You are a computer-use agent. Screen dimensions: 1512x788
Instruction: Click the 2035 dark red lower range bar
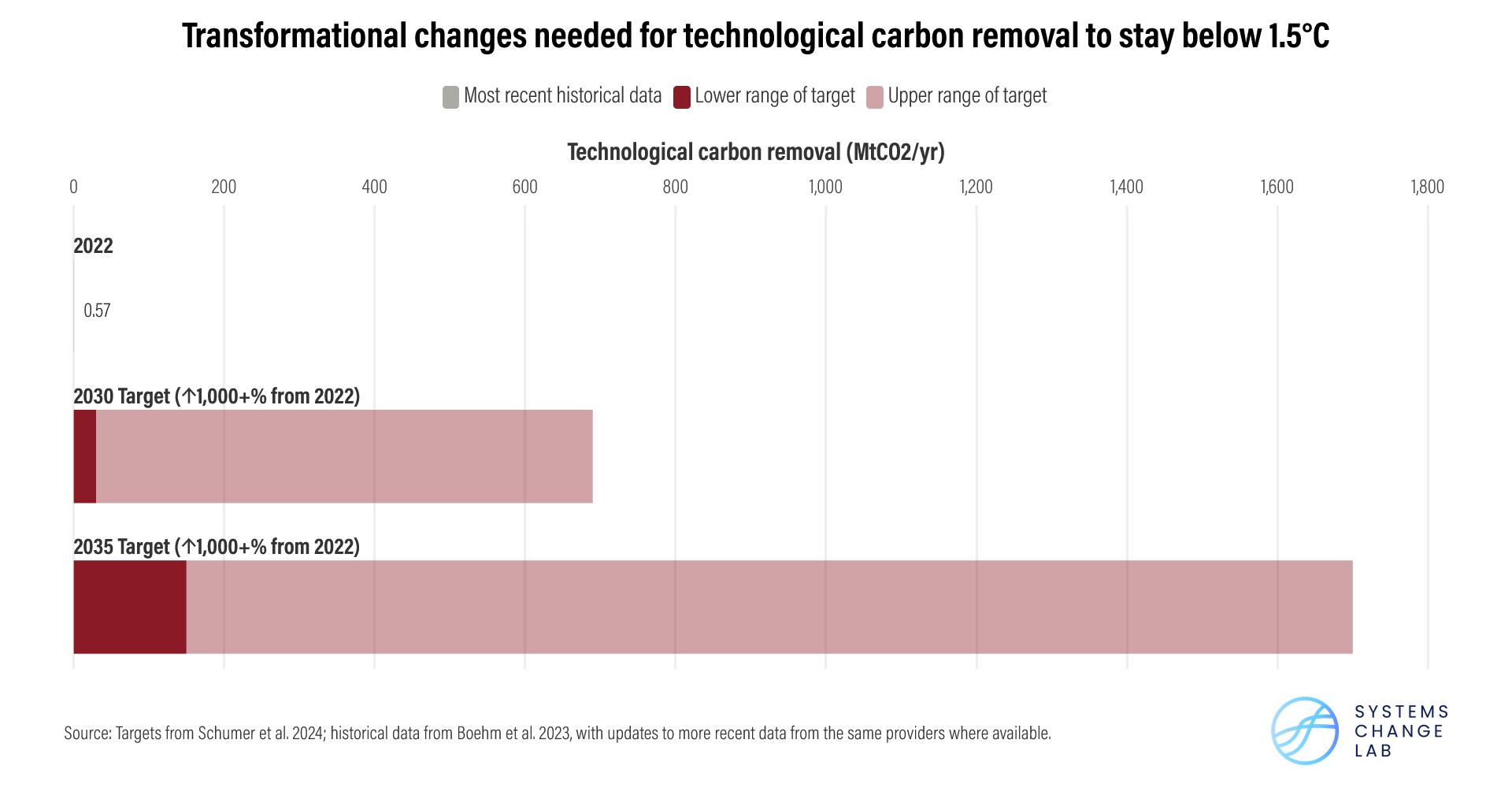tap(130, 607)
